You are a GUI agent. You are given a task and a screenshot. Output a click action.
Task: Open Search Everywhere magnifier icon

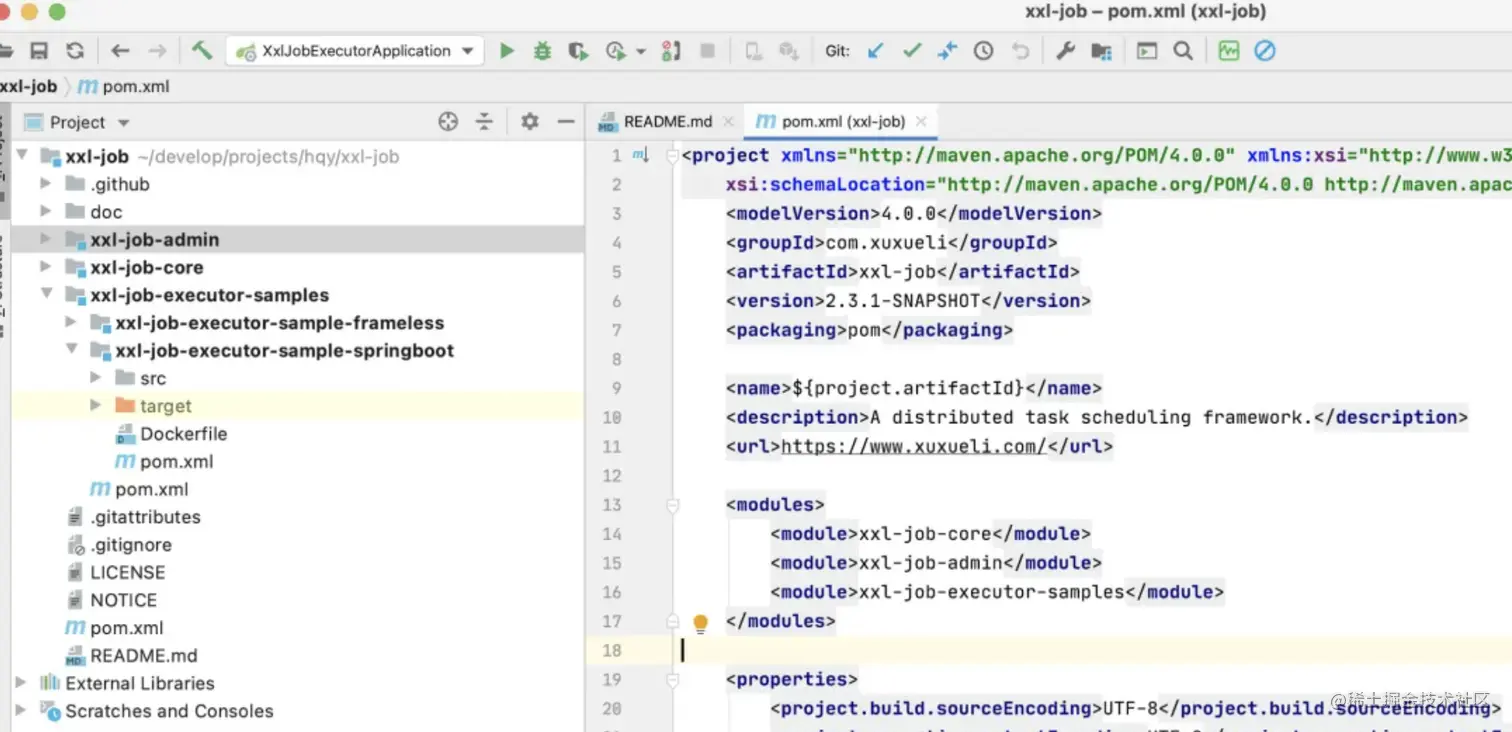click(1183, 51)
